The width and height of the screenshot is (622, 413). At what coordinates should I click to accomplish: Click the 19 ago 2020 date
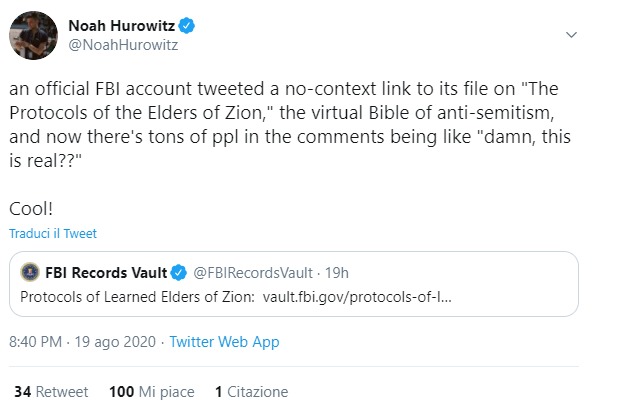(115, 342)
